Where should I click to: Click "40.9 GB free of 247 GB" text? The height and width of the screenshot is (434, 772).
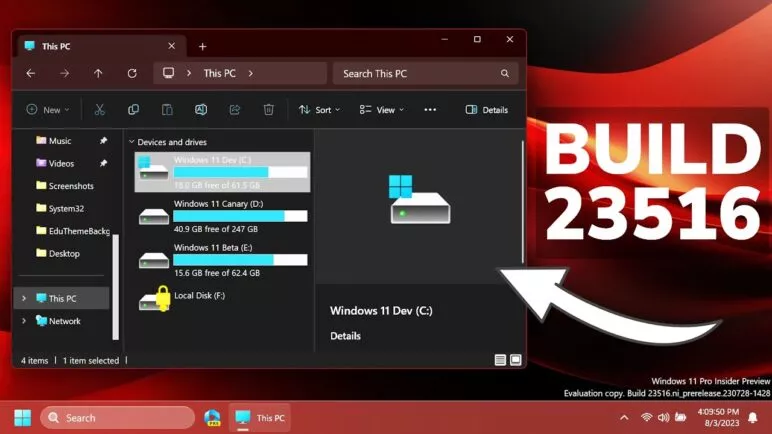216,229
